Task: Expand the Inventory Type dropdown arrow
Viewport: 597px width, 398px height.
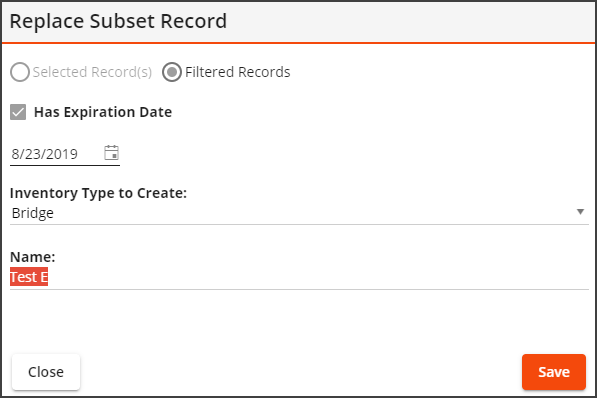Action: [x=580, y=212]
